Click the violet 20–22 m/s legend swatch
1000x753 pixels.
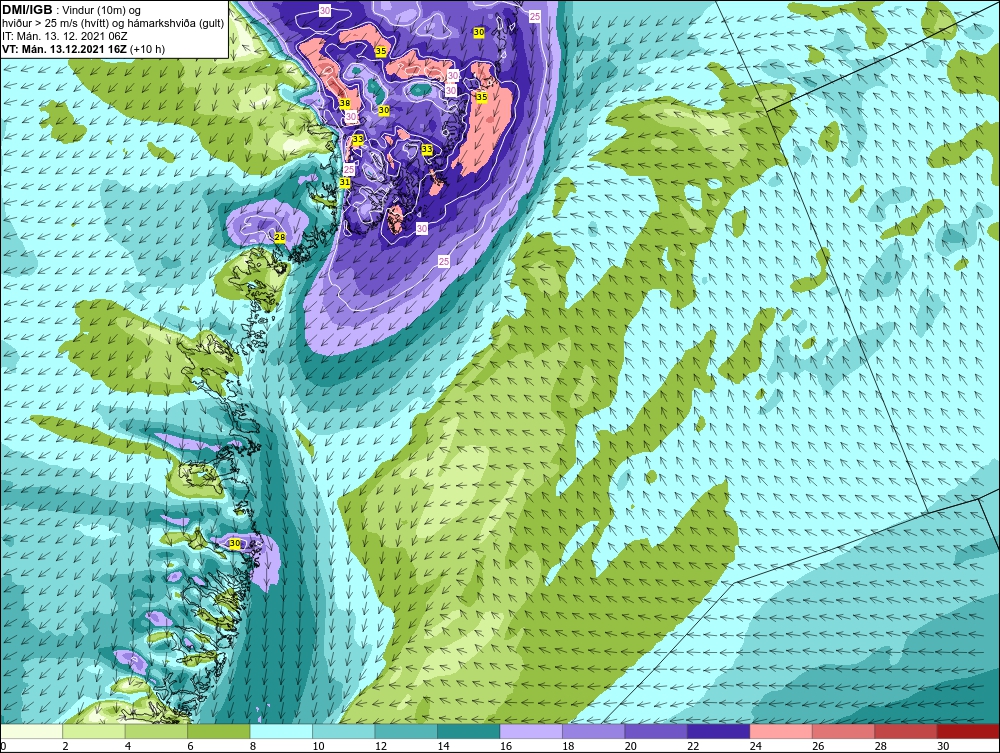[656, 731]
